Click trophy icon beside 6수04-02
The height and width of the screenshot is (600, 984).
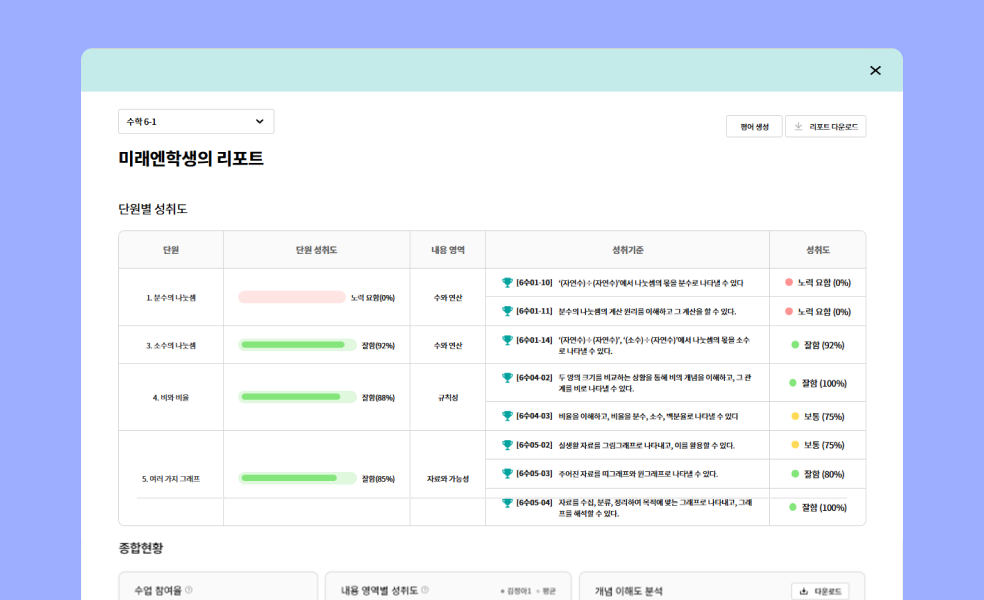pos(507,378)
